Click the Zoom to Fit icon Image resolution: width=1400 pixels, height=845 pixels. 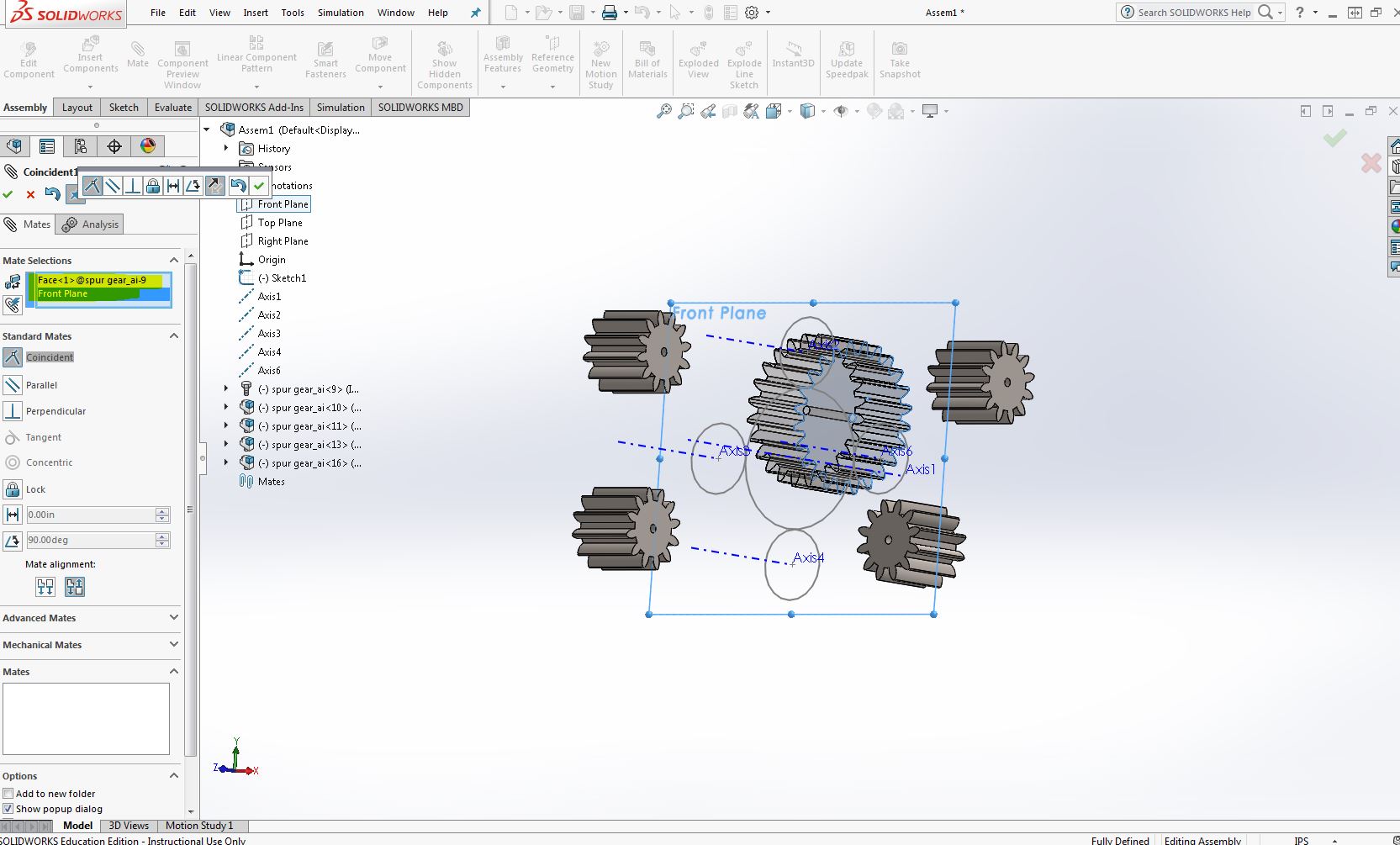(664, 111)
